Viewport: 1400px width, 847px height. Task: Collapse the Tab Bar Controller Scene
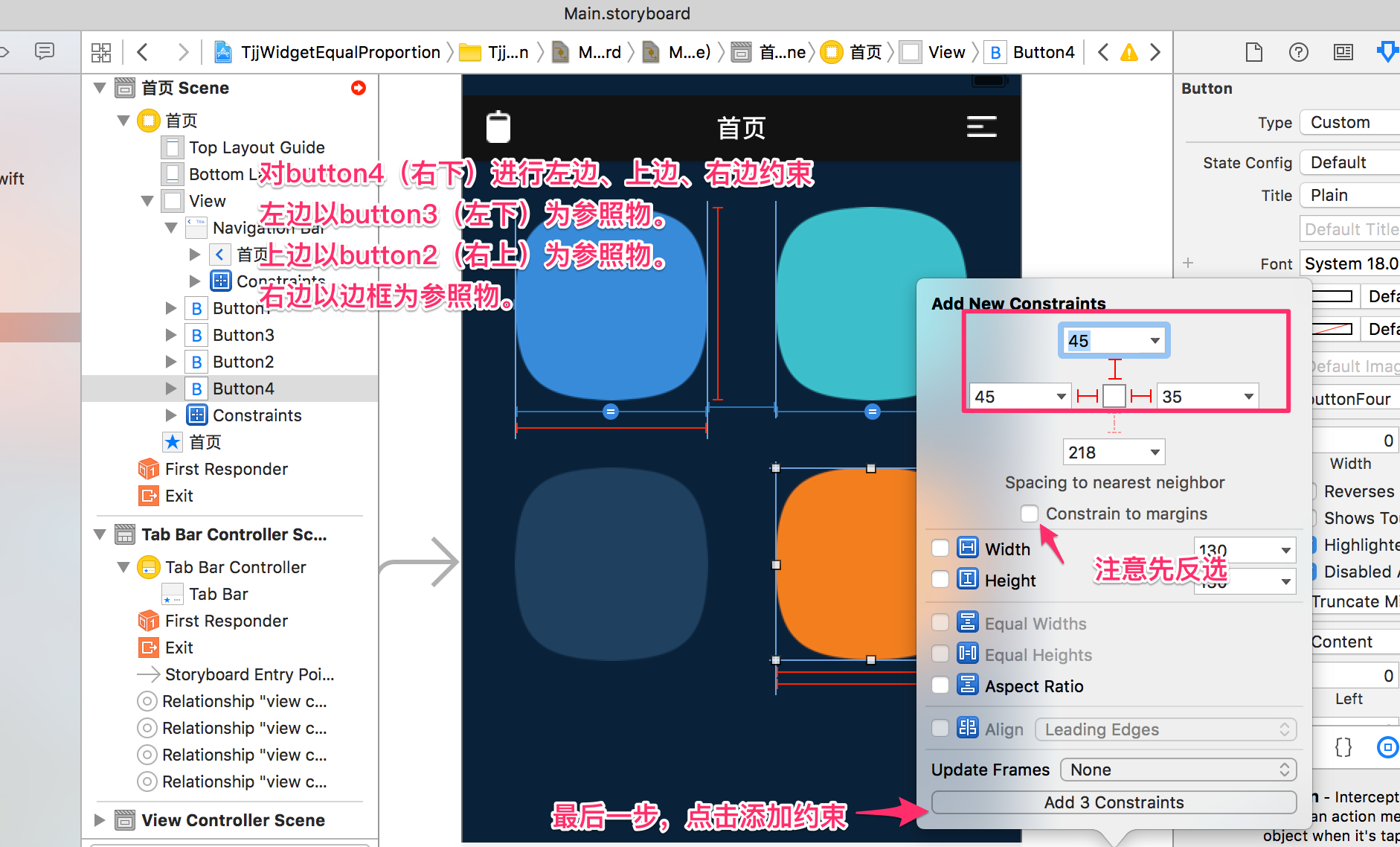[x=100, y=534]
